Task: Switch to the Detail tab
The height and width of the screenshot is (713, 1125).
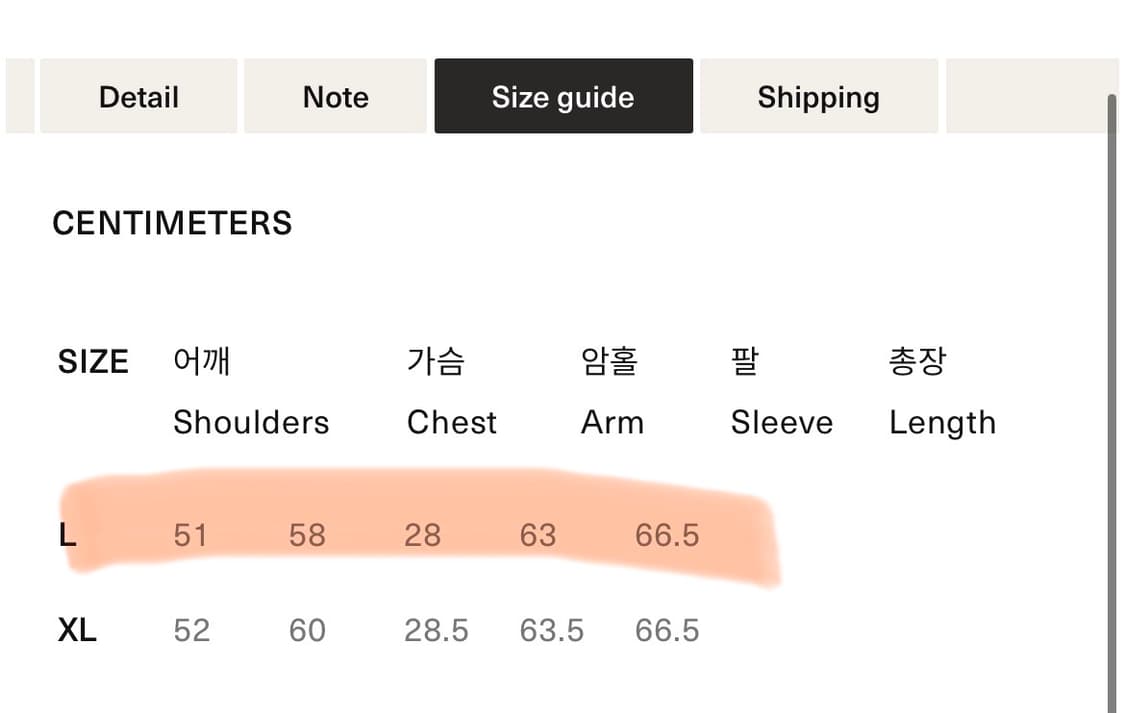Action: (138, 96)
